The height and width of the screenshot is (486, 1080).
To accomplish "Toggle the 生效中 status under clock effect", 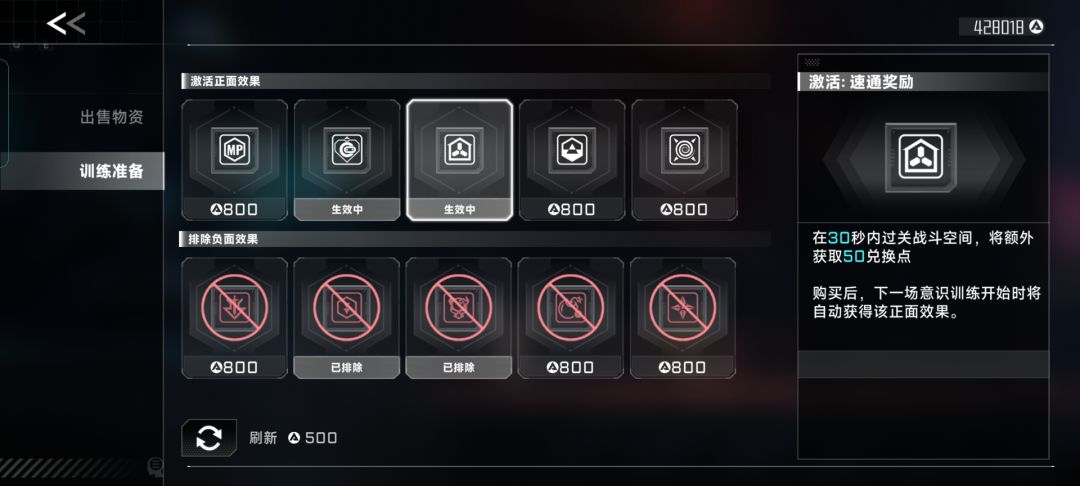I will click(346, 209).
